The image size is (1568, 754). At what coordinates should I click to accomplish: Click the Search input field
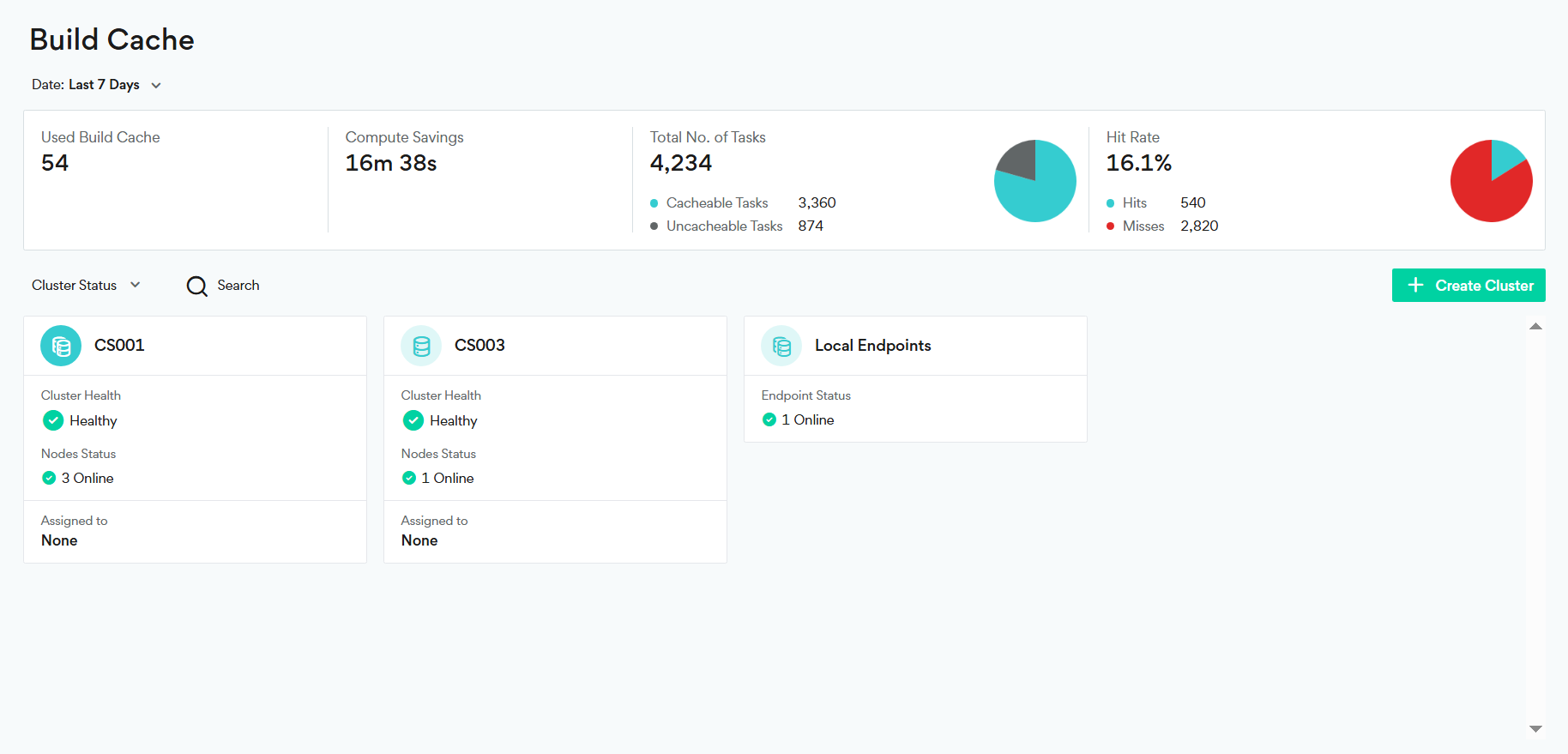pyautogui.click(x=238, y=286)
